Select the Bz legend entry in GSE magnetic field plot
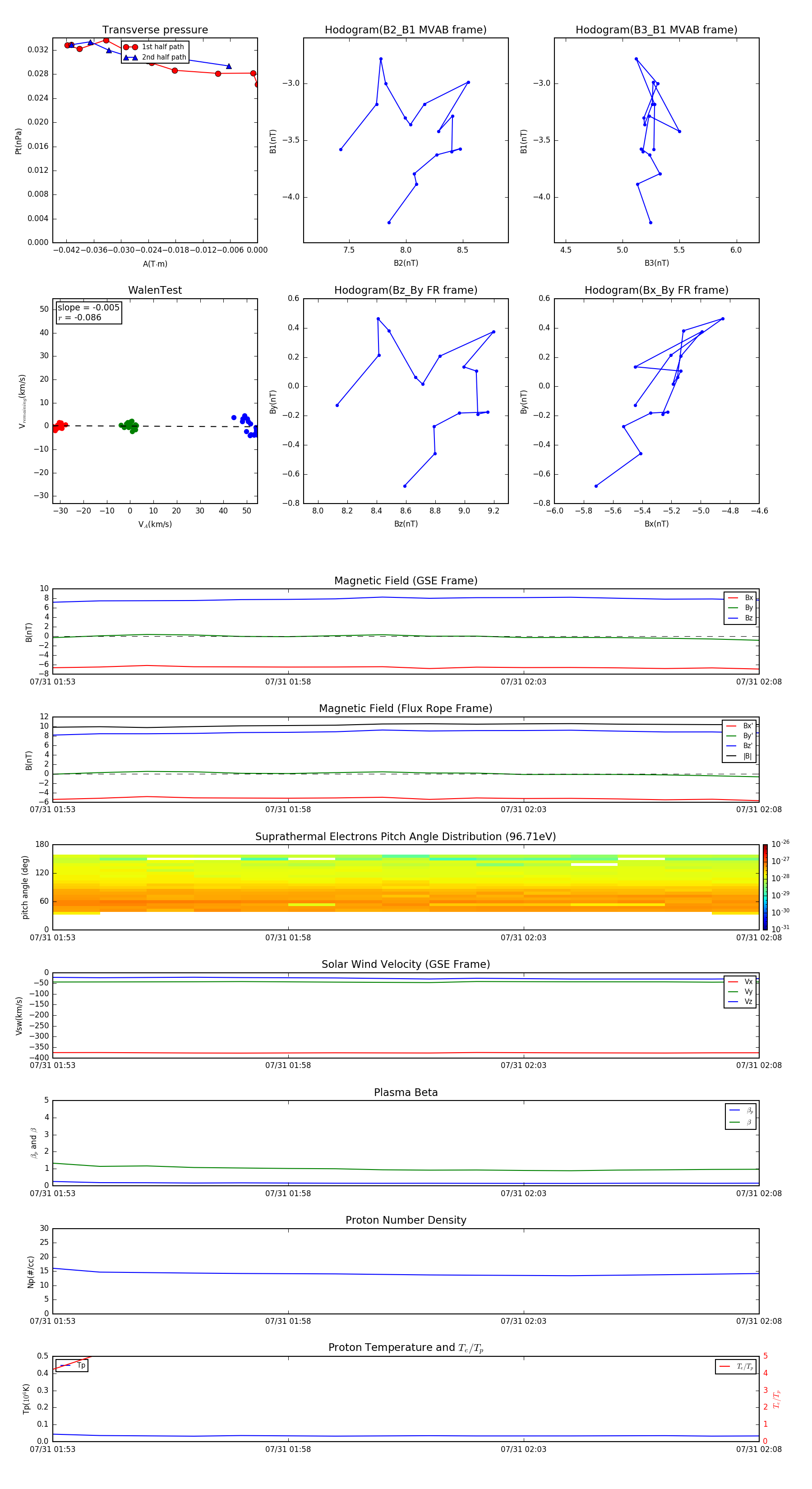Image resolution: width=812 pixels, height=1489 pixels. (740, 618)
